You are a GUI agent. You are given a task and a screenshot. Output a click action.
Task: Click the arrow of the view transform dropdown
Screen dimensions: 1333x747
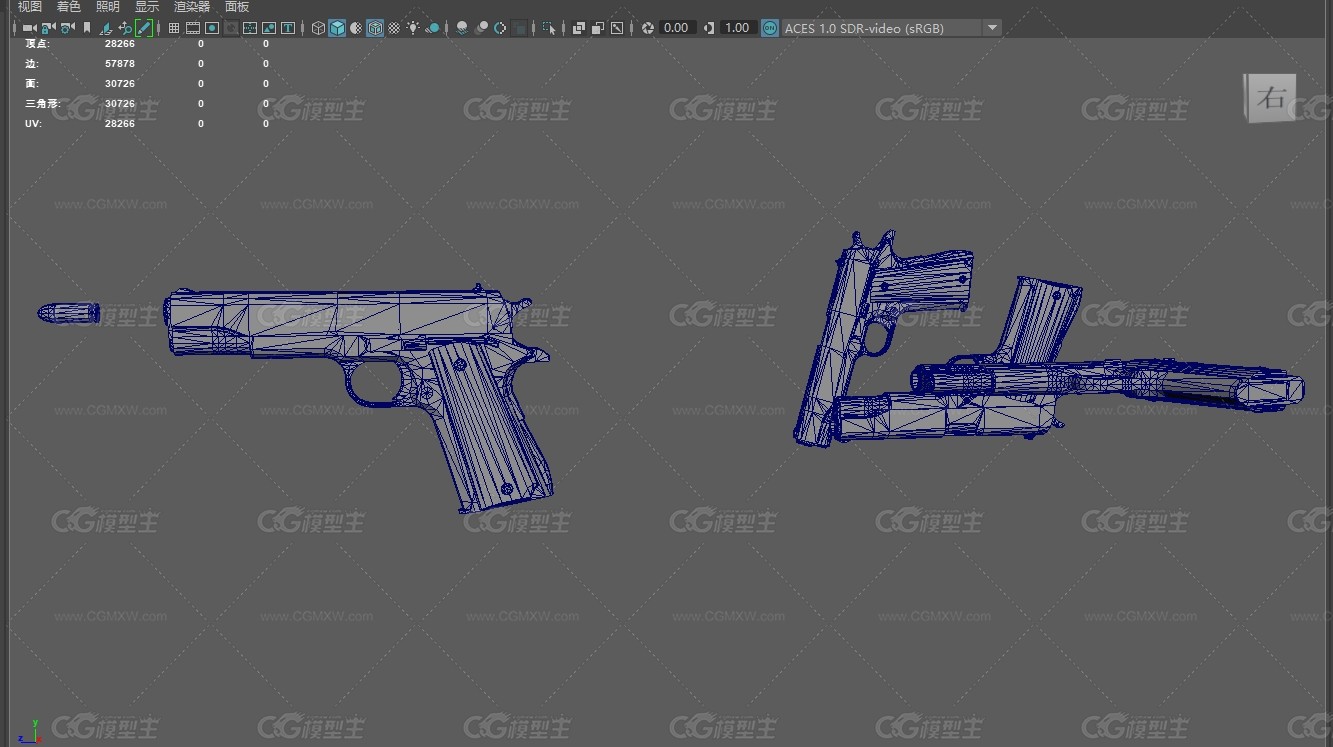pyautogui.click(x=992, y=28)
